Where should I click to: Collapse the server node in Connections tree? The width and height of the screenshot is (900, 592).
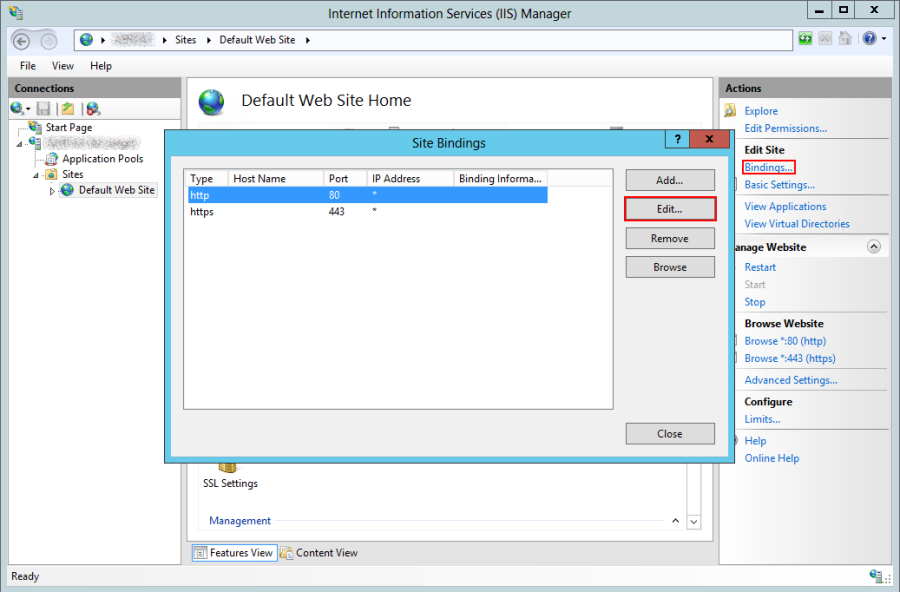[x=19, y=144]
